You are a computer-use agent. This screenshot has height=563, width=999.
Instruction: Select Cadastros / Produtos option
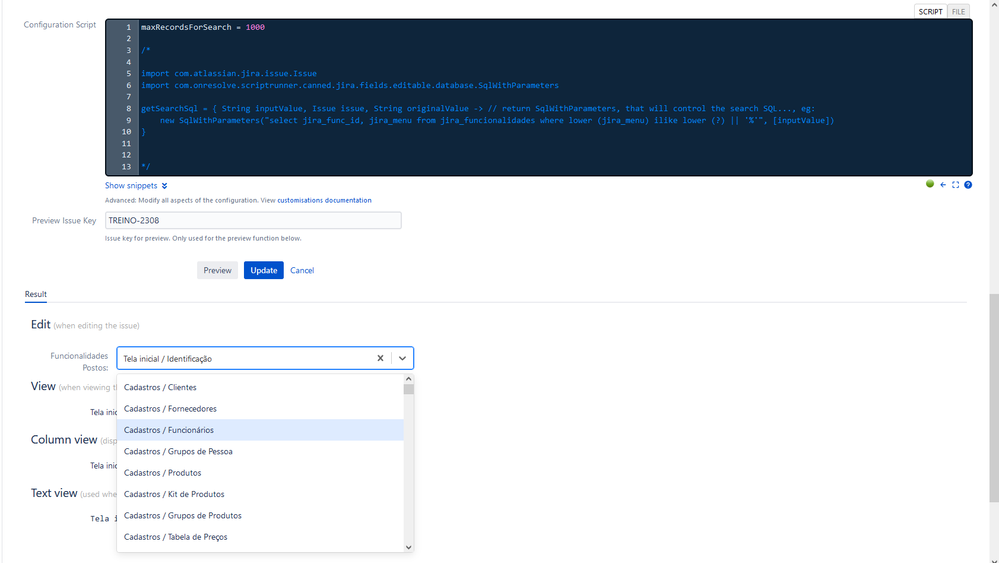point(260,473)
